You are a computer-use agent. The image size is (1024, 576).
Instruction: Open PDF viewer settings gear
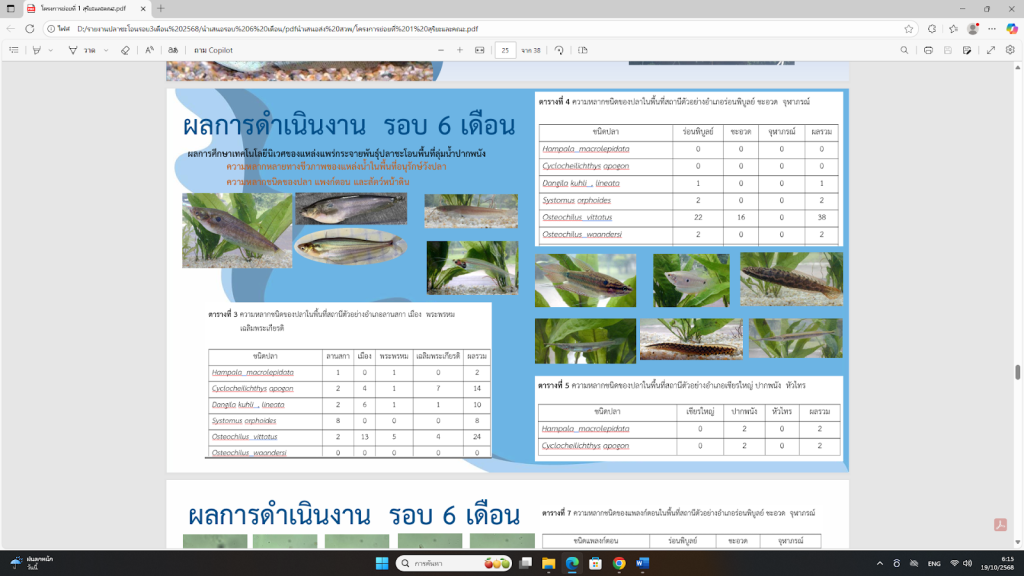tap(1011, 49)
